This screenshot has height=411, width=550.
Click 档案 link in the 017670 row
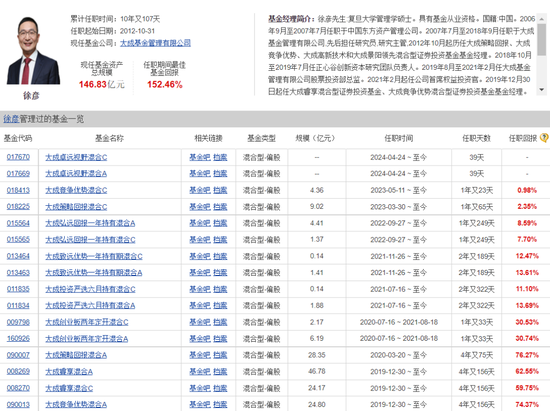(x=220, y=157)
